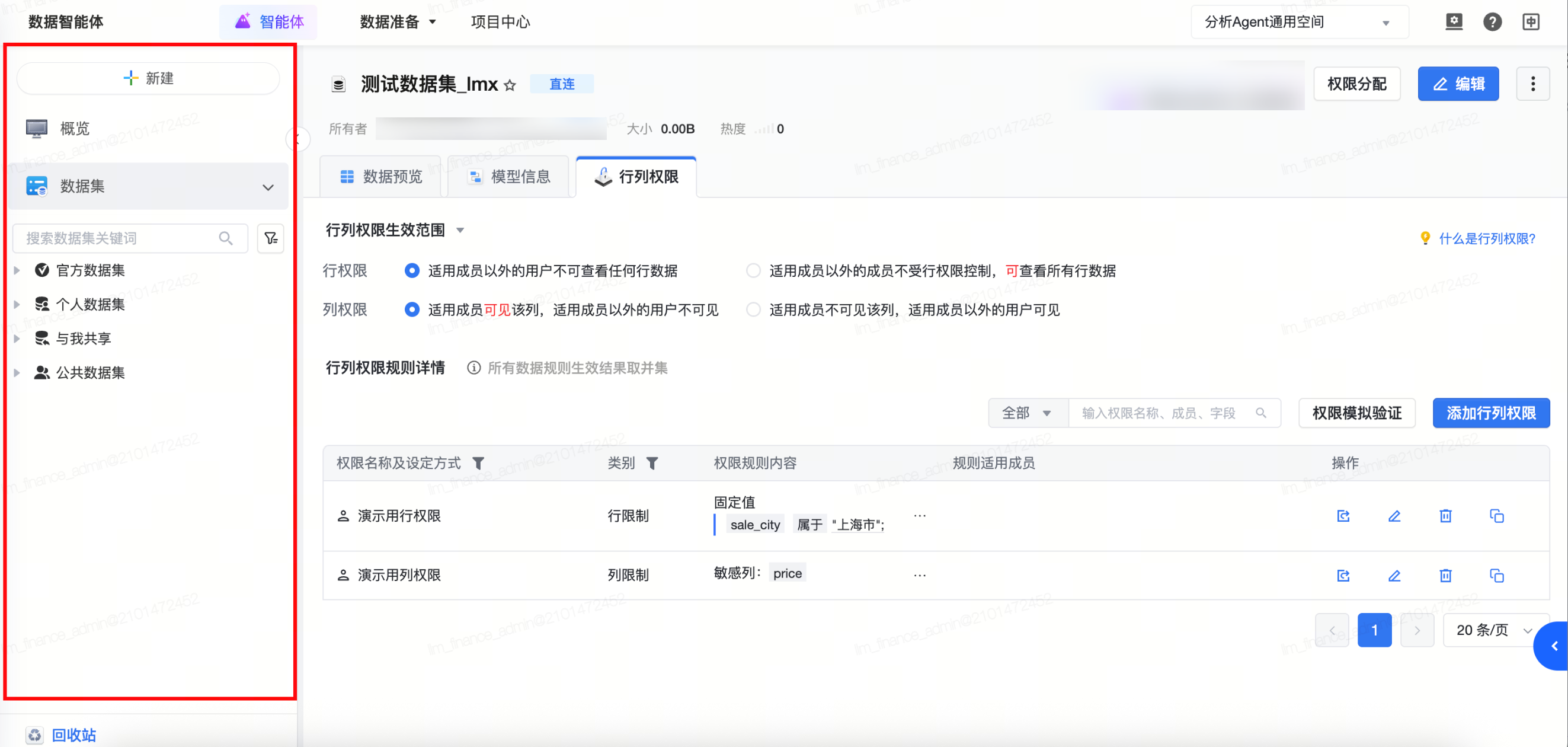Select 适用成员以外的成员不受行权限控制 radio option

(754, 270)
